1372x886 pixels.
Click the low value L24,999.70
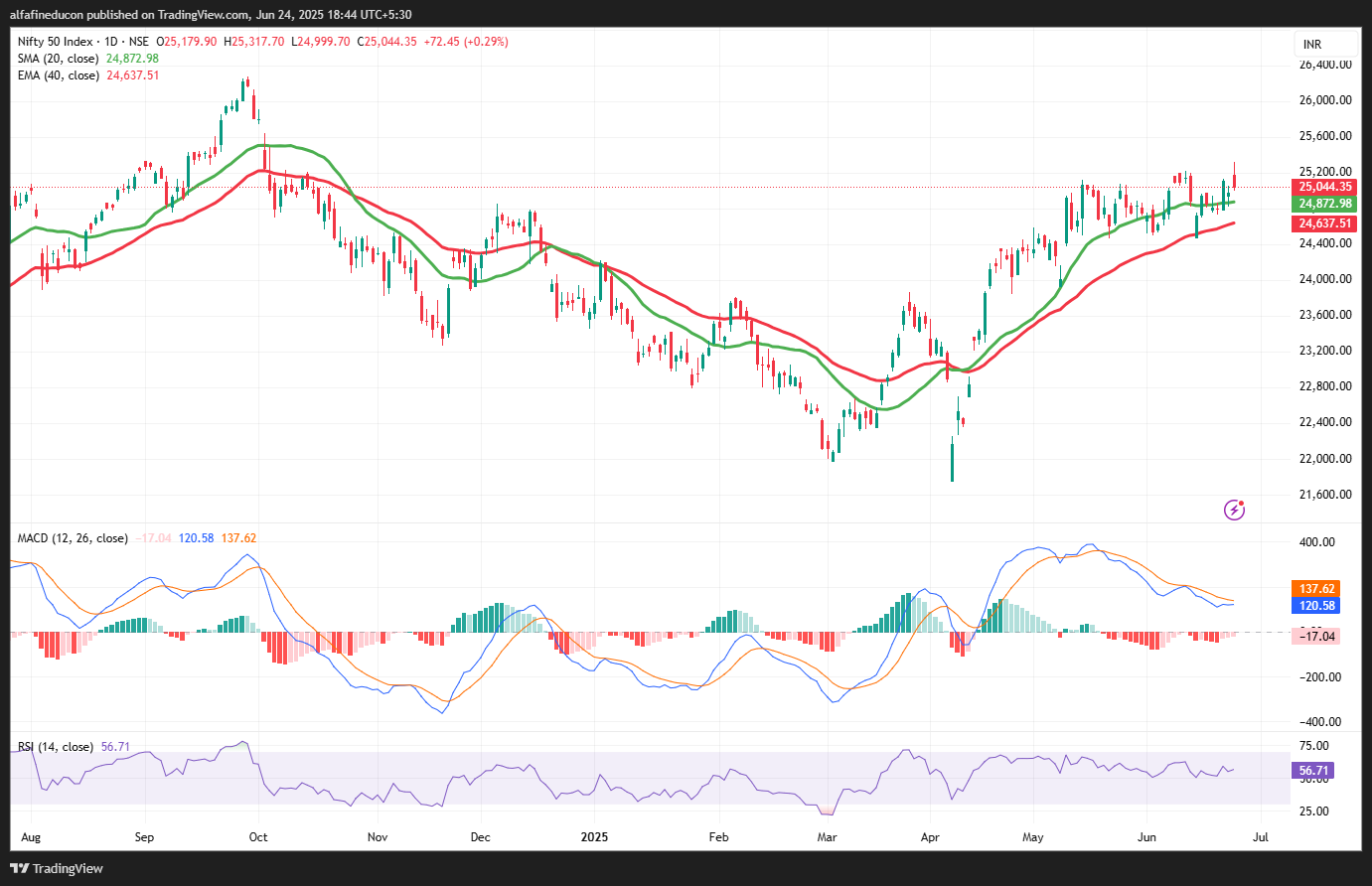click(321, 42)
